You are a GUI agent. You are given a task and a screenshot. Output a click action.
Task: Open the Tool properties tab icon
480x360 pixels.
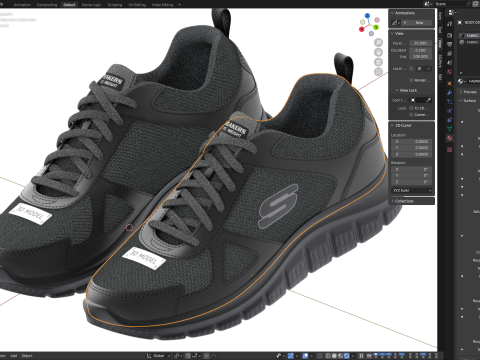[450, 24]
